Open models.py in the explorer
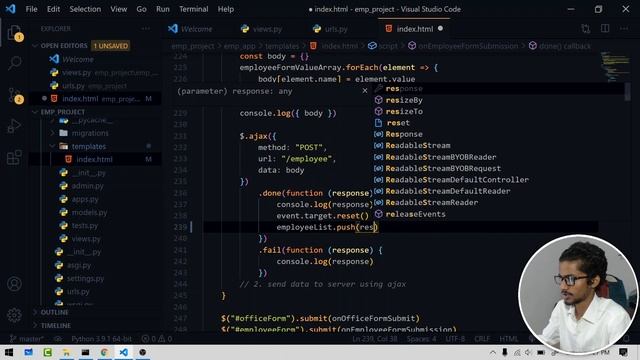640x360 pixels. (x=89, y=212)
